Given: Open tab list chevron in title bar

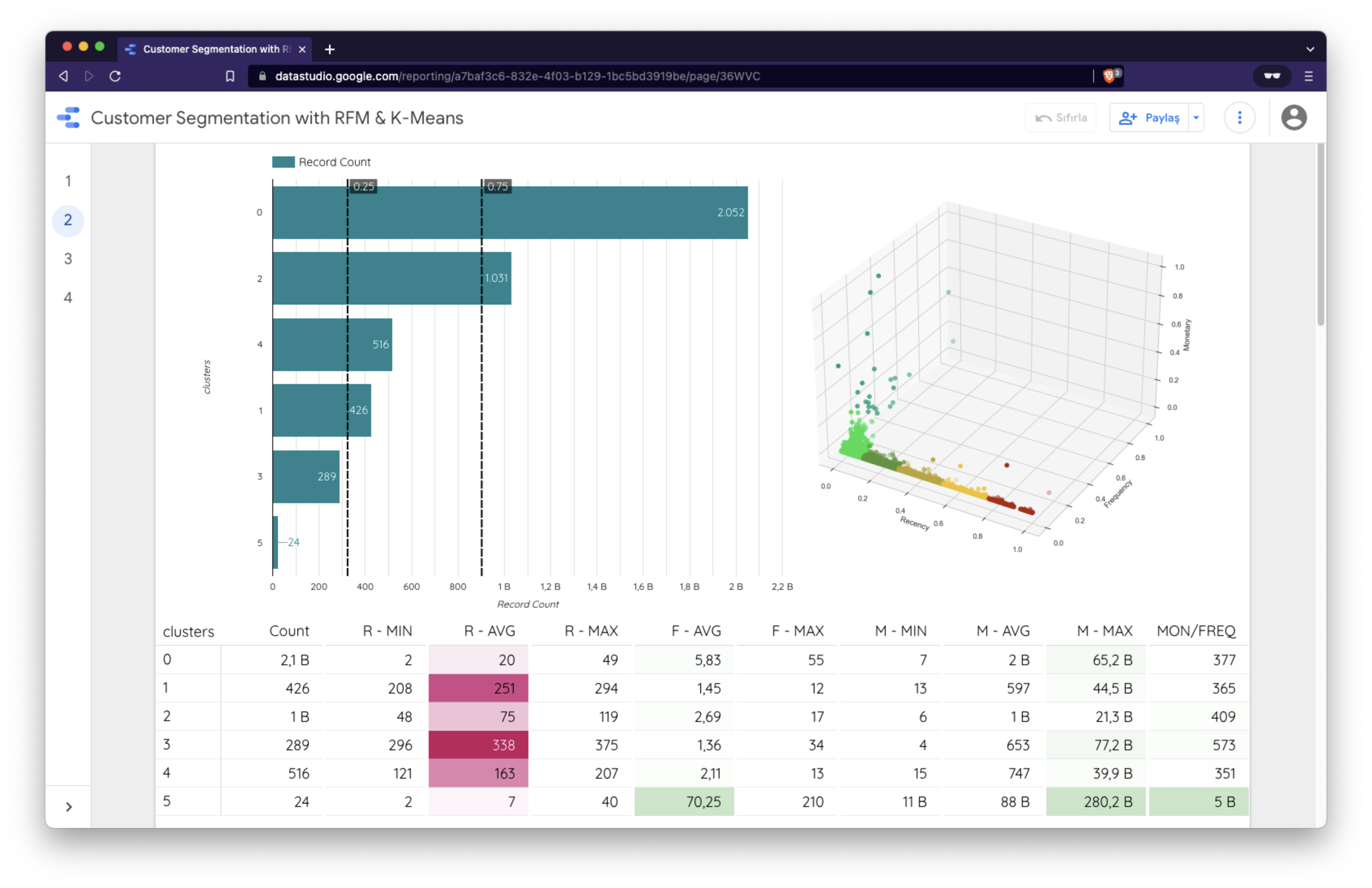Looking at the screenshot, I should (1310, 49).
